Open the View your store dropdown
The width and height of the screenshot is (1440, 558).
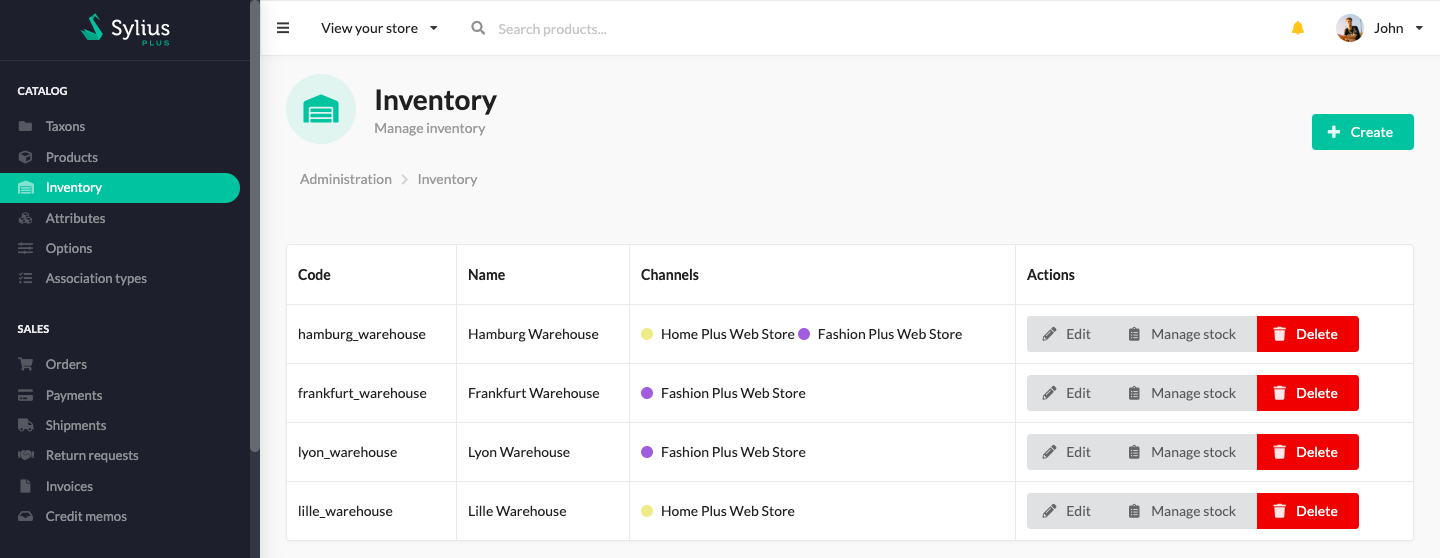coord(379,28)
